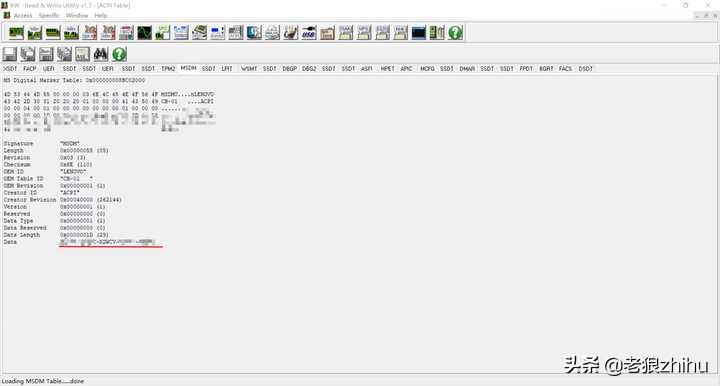The width and height of the screenshot is (720, 386).
Task: Click the second icon in the save toolbar
Action: [28, 54]
